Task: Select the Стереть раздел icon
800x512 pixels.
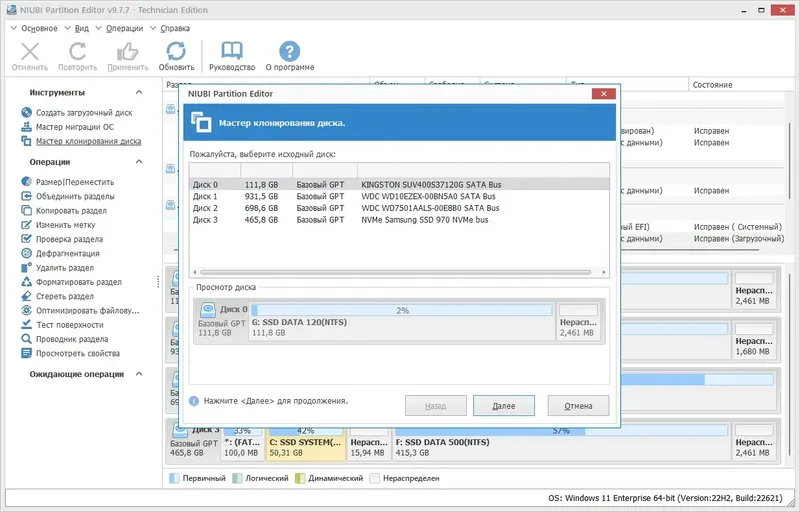Action: click(x=27, y=296)
